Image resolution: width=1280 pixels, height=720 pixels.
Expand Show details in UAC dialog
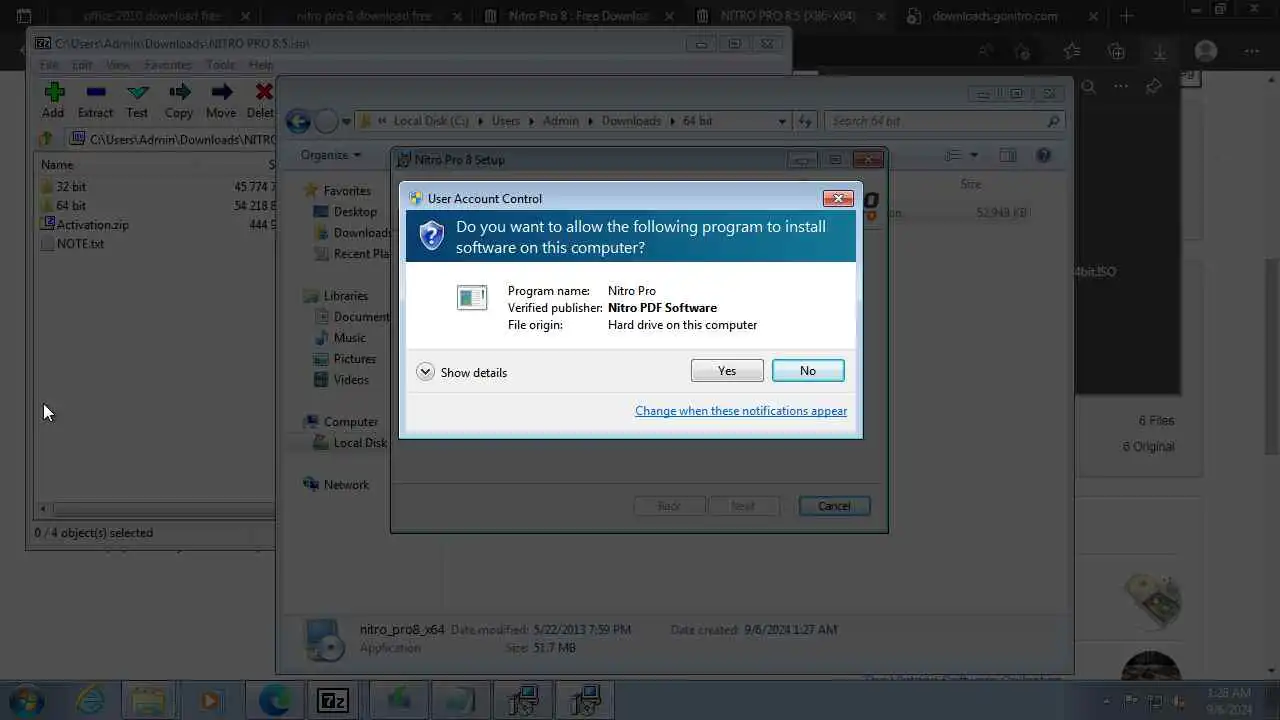tap(462, 372)
